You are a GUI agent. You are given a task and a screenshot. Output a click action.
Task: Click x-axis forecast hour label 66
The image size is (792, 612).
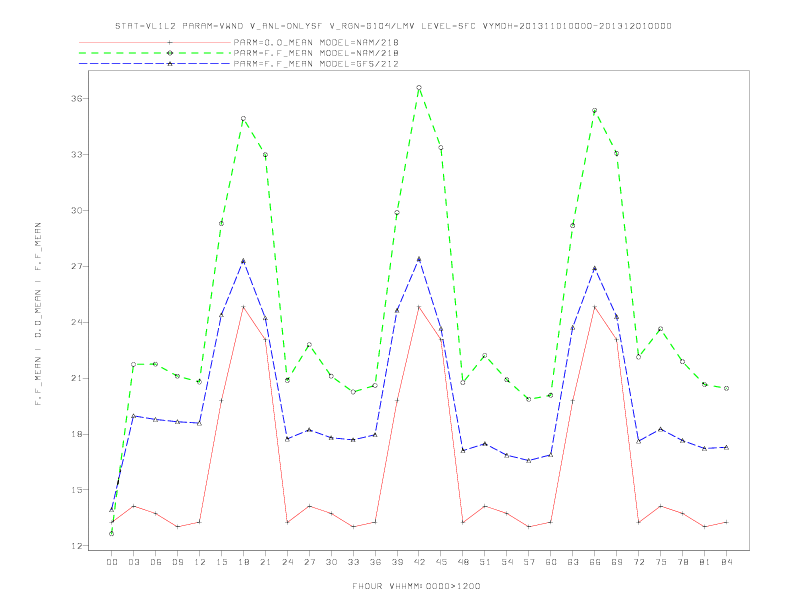tap(595, 562)
